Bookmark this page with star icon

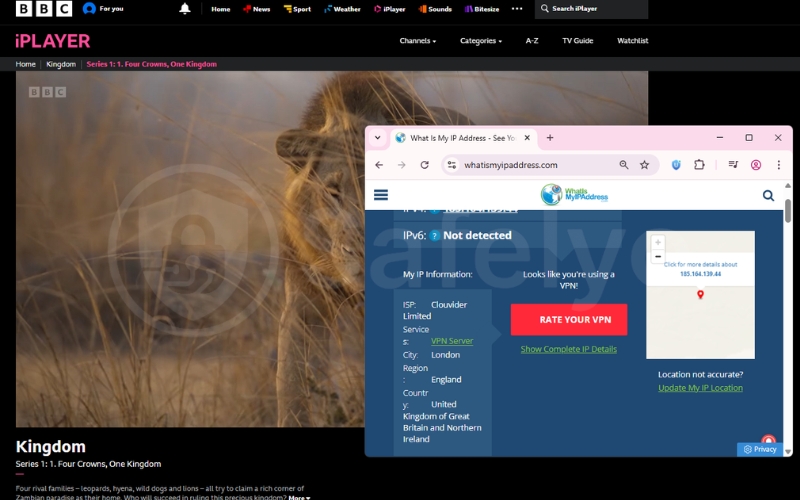644,165
